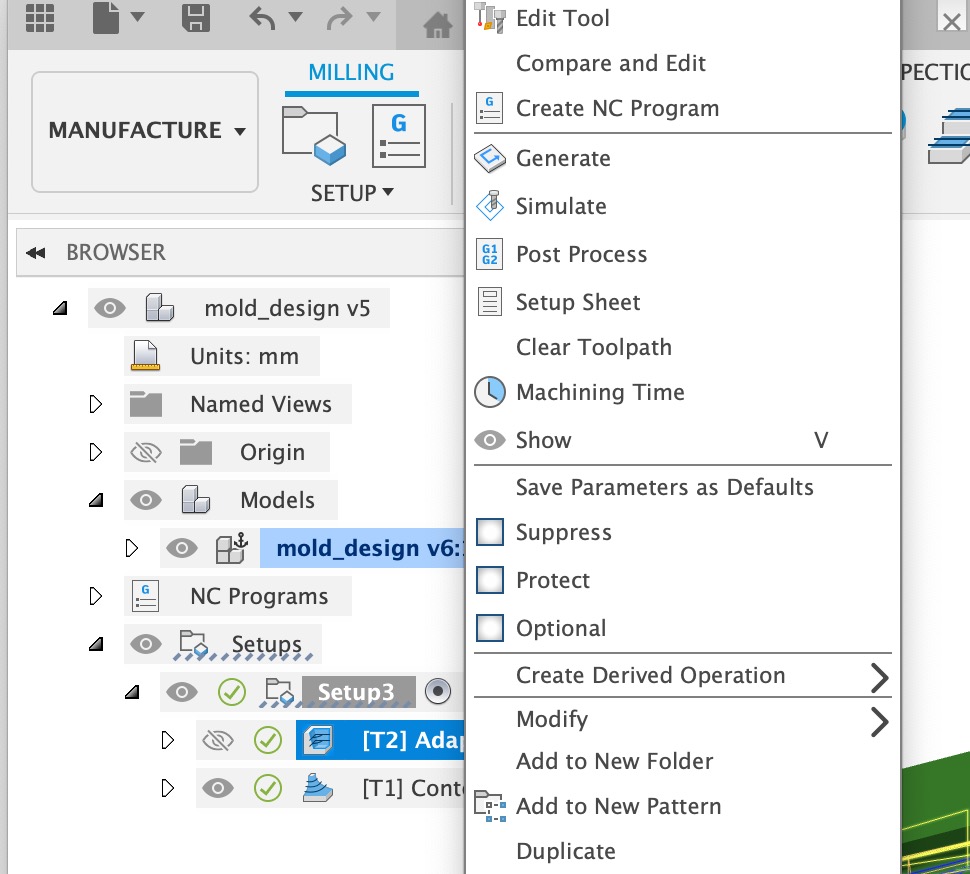Click the File document icon
Viewport: 970px width, 874px height.
coord(105,17)
